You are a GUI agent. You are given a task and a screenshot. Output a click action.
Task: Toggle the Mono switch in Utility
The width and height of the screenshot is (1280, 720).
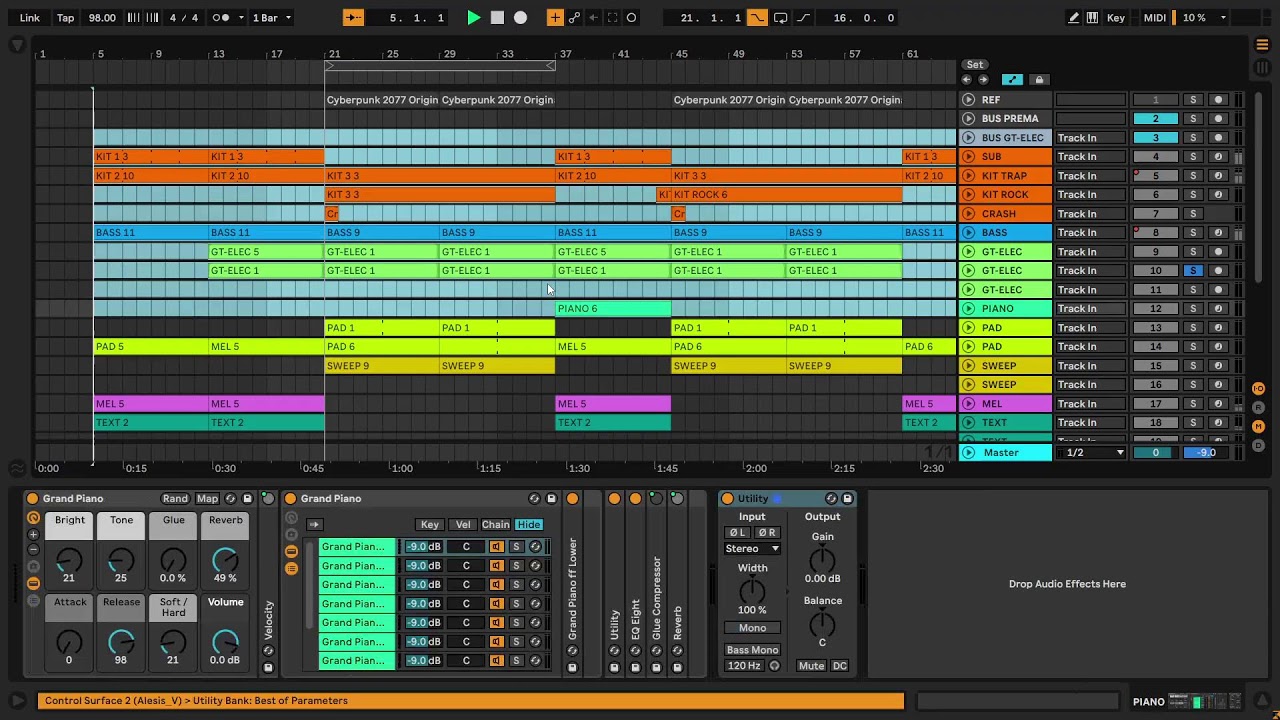pos(752,628)
